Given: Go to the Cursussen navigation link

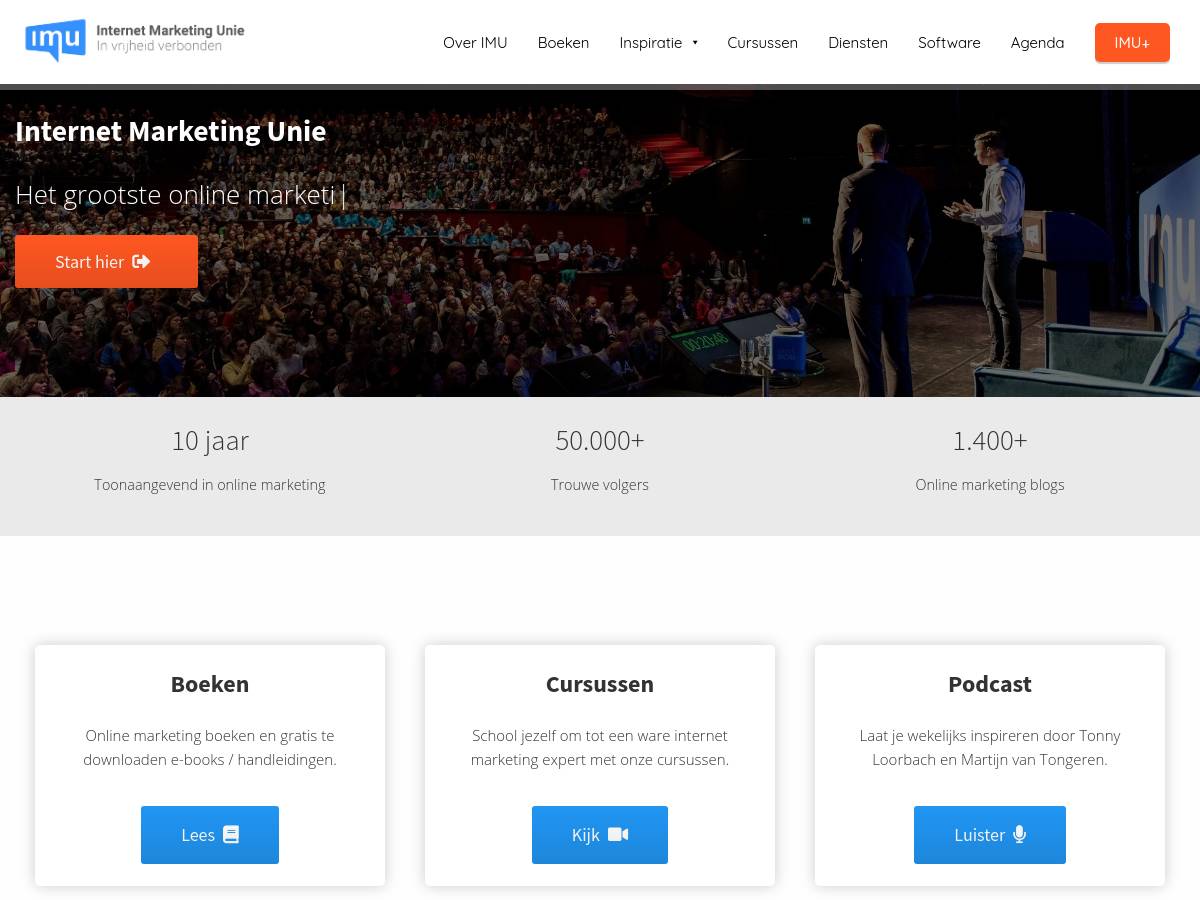Looking at the screenshot, I should (x=762, y=42).
